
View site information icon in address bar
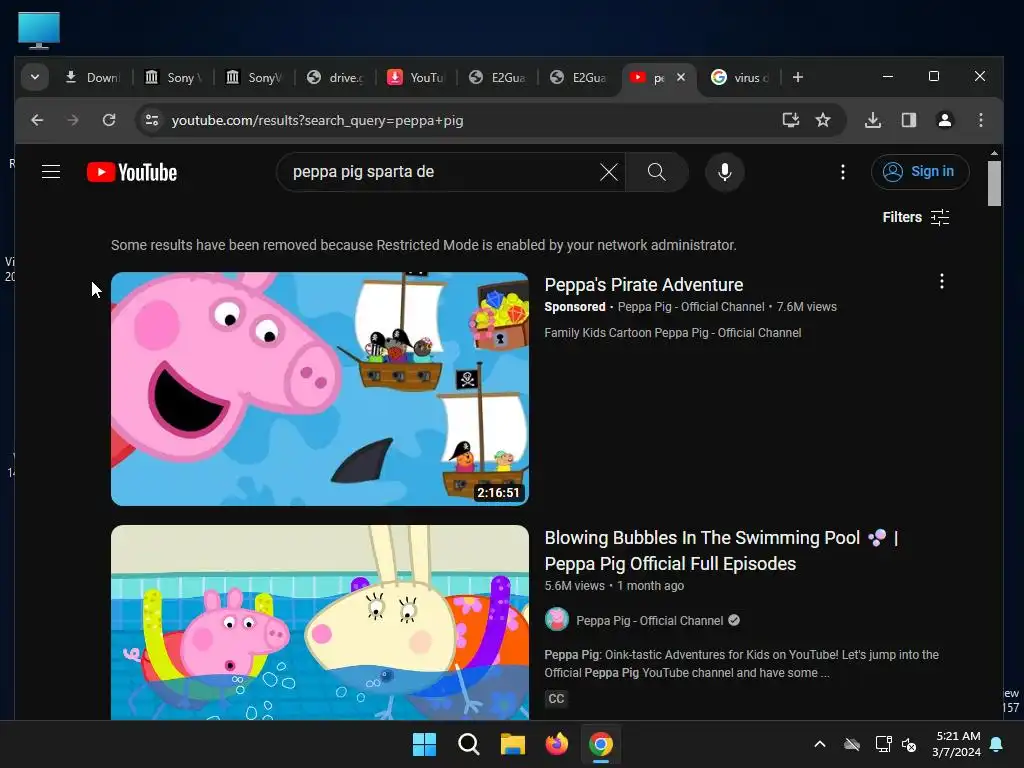pyautogui.click(x=152, y=120)
